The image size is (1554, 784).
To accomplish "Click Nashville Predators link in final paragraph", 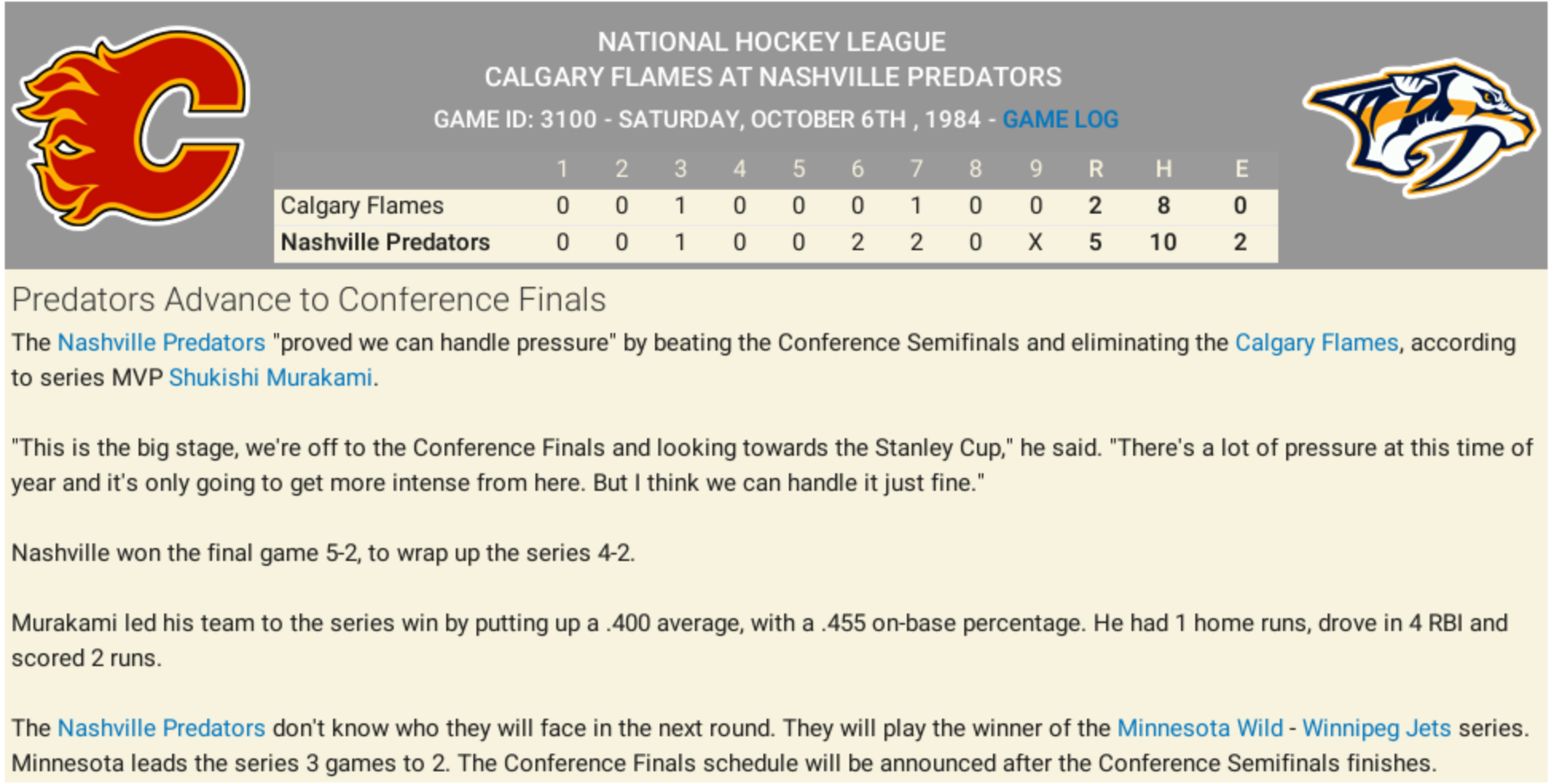I will (161, 728).
